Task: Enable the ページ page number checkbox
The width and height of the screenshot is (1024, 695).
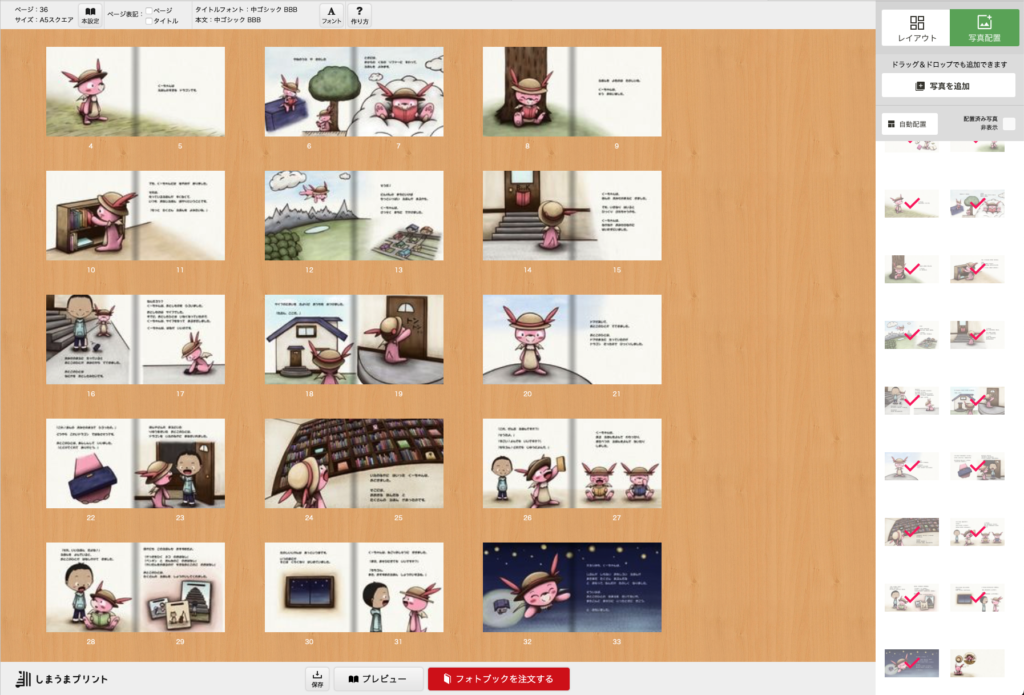Action: click(150, 10)
